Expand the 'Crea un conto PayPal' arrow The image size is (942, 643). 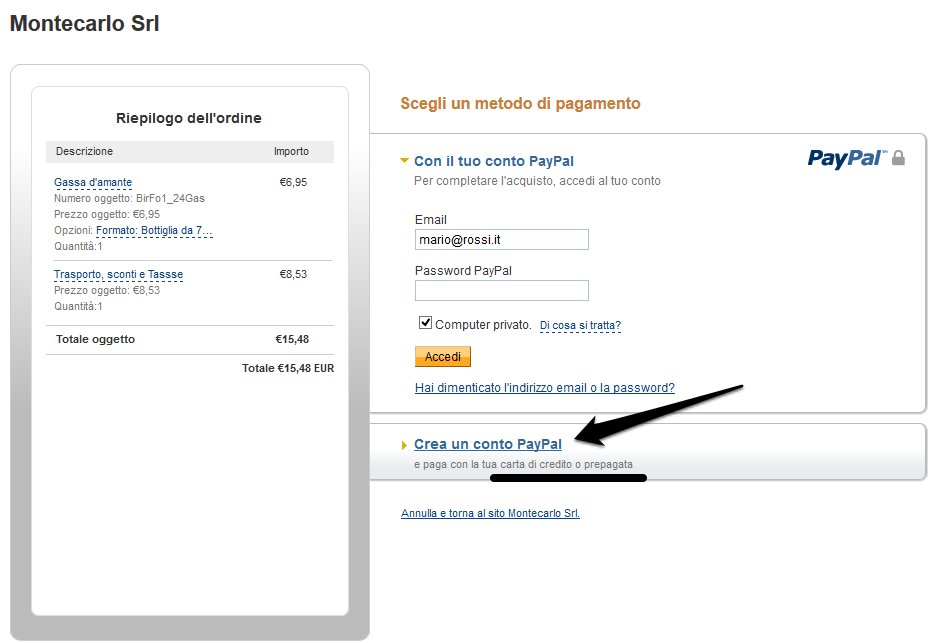[x=404, y=445]
